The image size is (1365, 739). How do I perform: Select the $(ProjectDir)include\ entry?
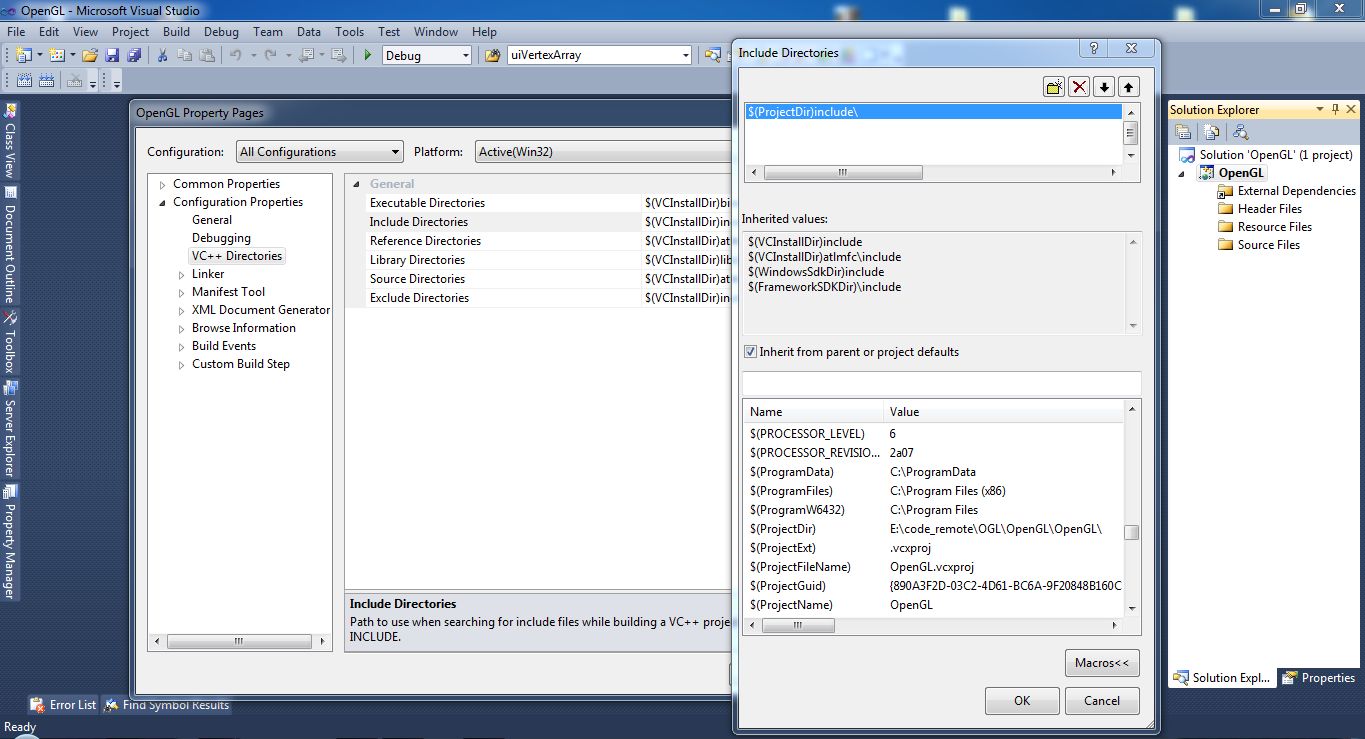[x=934, y=112]
